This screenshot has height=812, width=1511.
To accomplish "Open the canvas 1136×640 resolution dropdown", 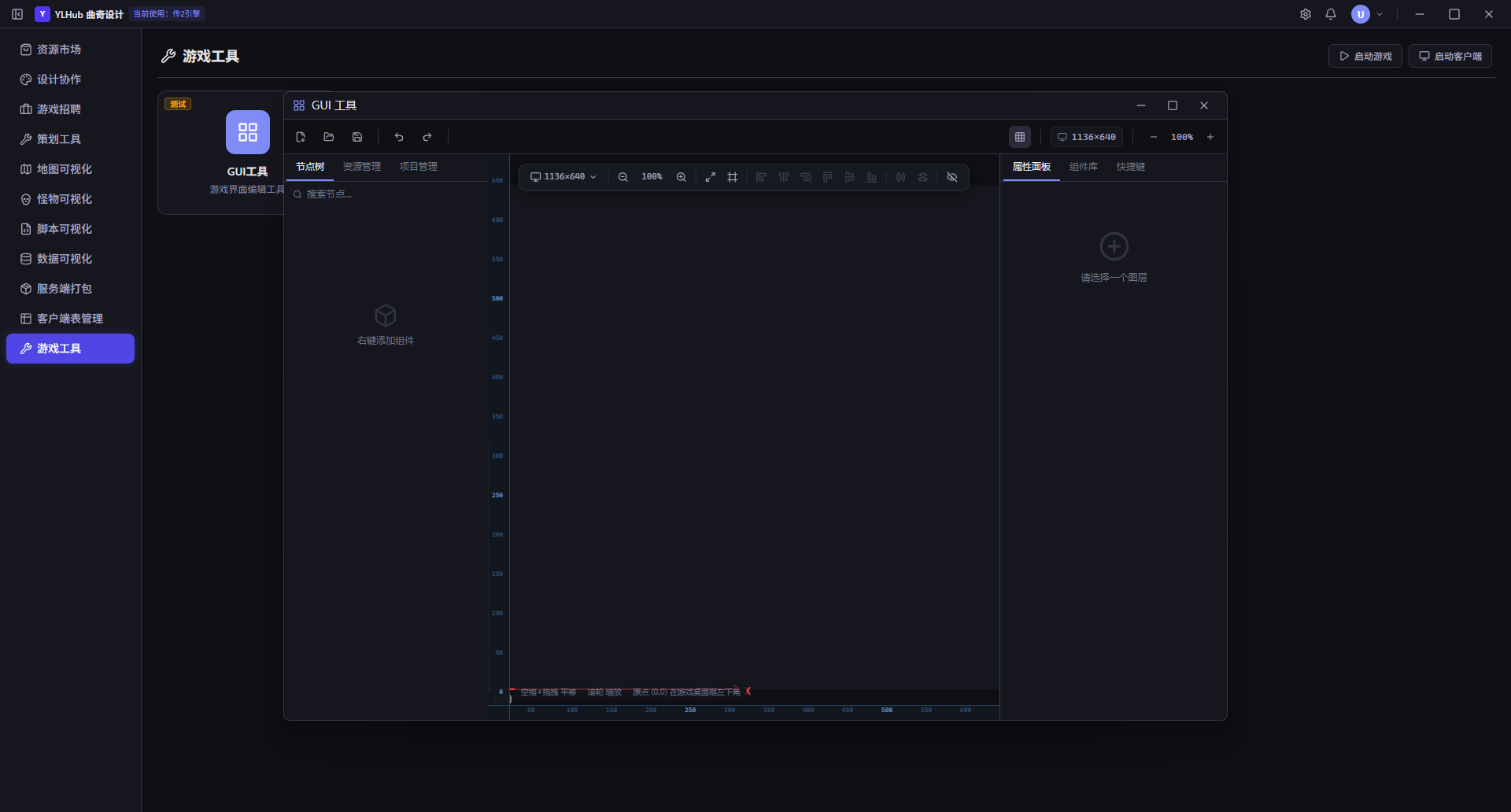I will tap(563, 177).
